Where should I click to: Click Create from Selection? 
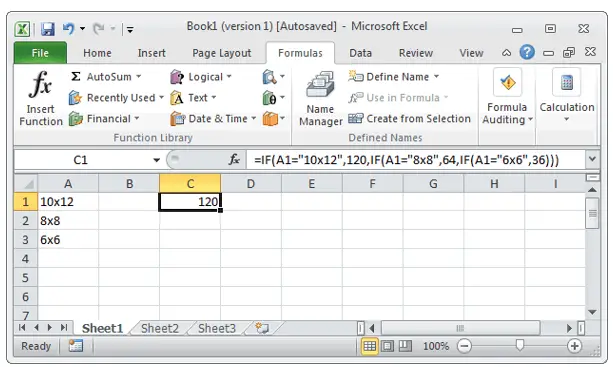click(x=410, y=118)
